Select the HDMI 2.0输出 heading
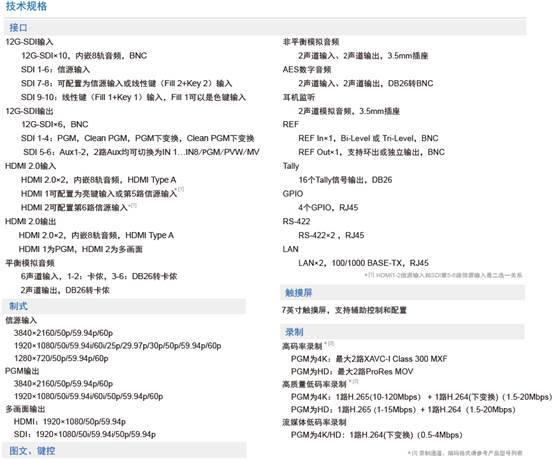 [30, 222]
